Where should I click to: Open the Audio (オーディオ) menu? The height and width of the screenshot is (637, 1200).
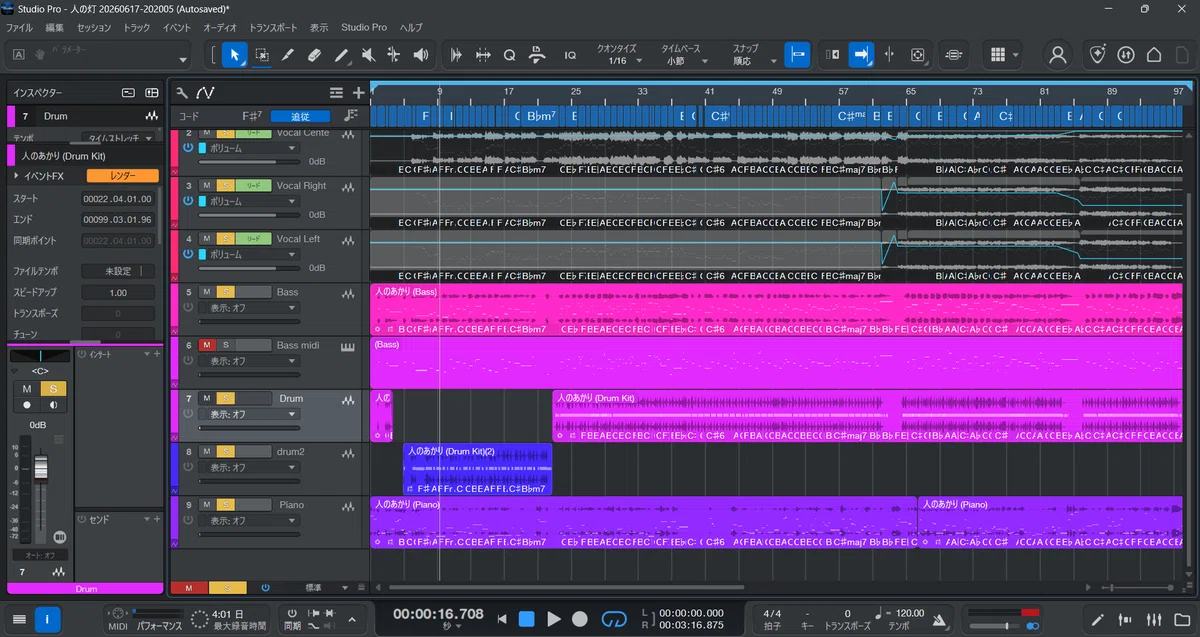click(x=220, y=27)
